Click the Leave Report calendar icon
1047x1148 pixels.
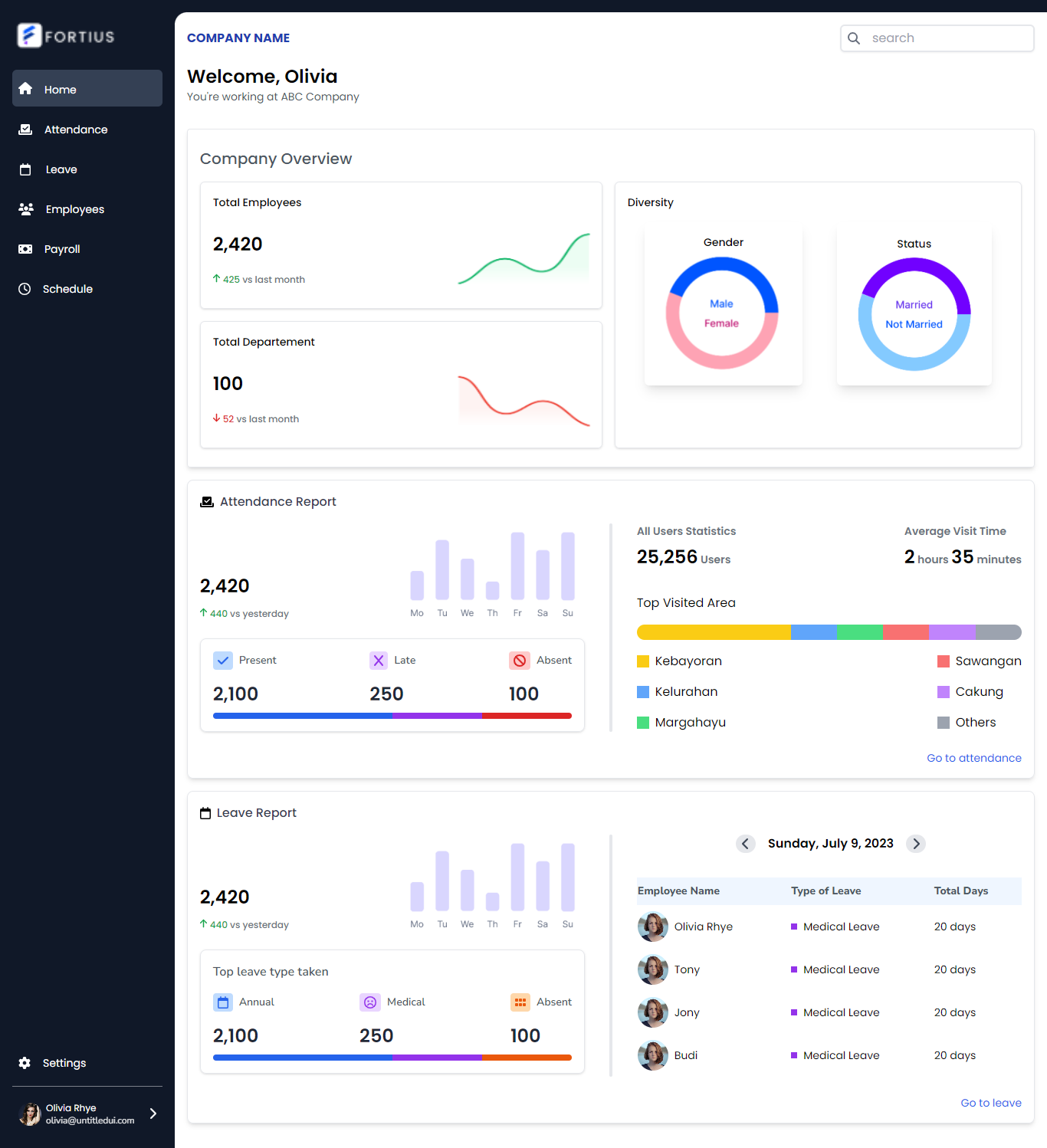tap(205, 812)
